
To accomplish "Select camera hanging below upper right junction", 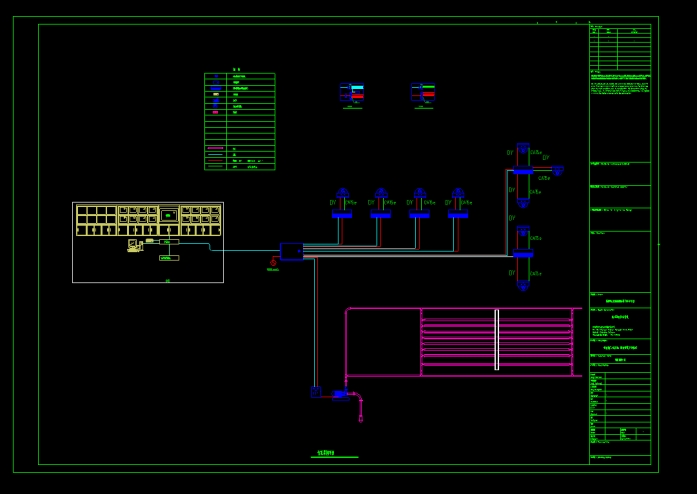I will coord(523,202).
